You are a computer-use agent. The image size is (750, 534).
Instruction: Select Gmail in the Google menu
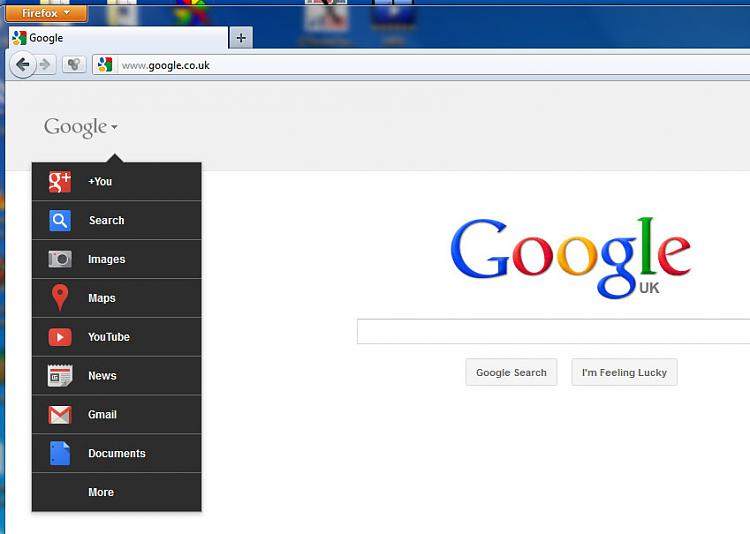tap(117, 414)
